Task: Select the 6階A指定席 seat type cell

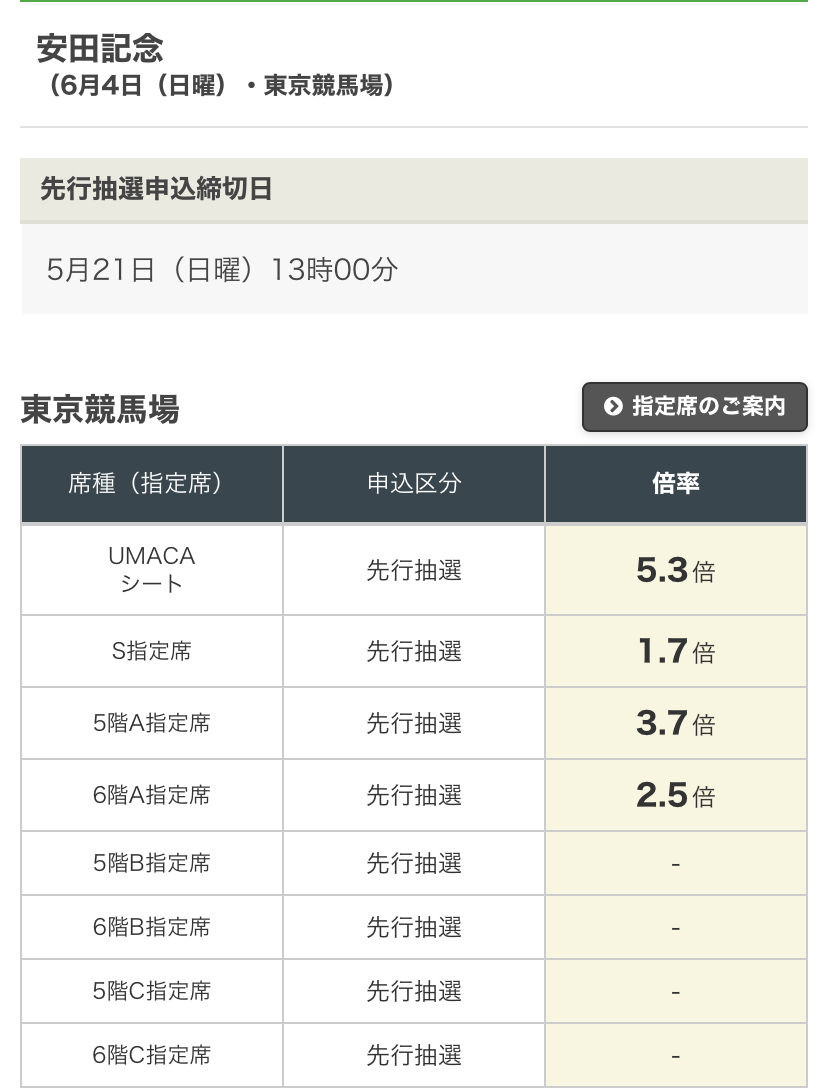Action: coord(152,795)
